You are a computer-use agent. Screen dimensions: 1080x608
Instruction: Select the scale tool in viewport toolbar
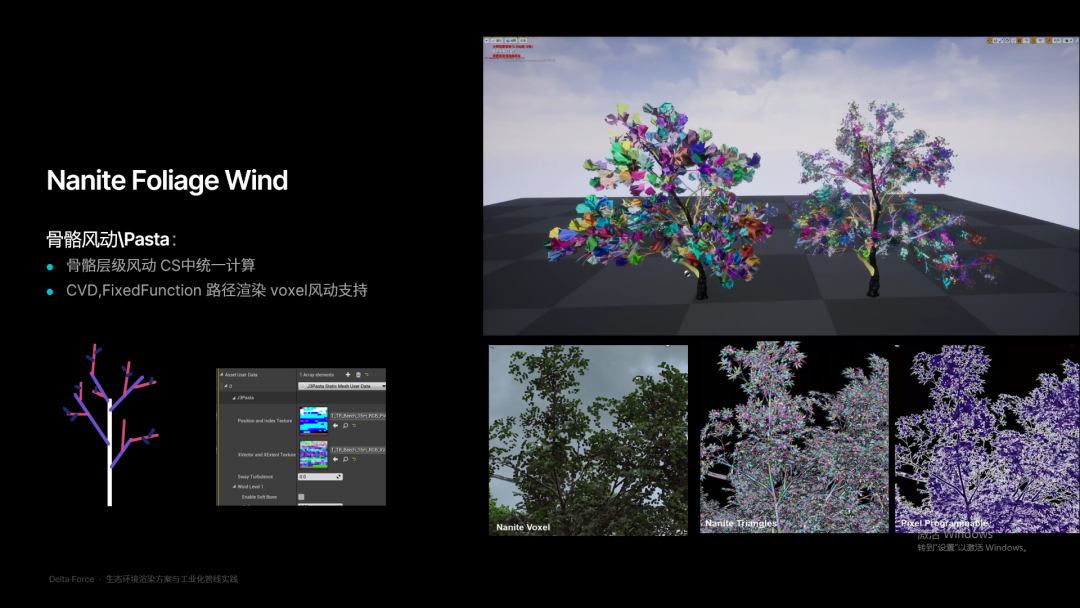click(1001, 41)
